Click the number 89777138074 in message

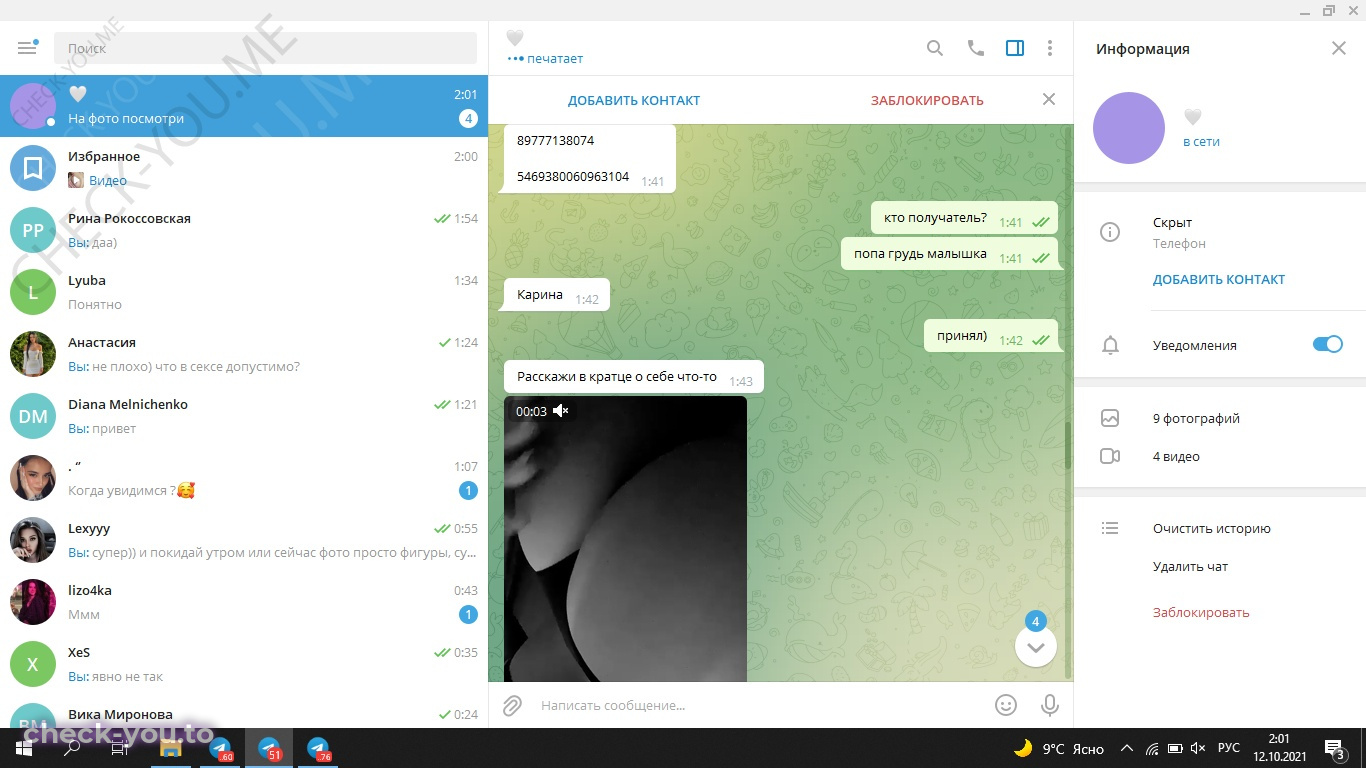pyautogui.click(x=555, y=141)
